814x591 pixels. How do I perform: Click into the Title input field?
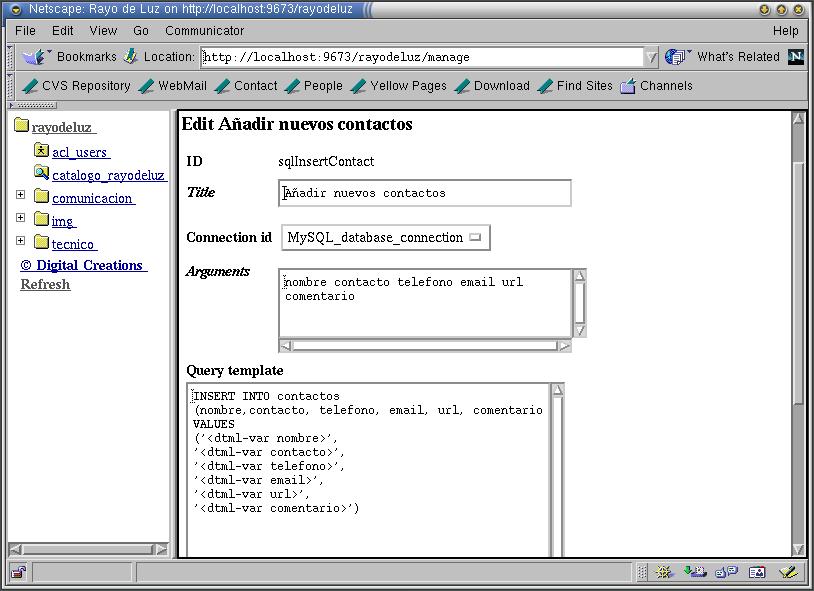425,193
